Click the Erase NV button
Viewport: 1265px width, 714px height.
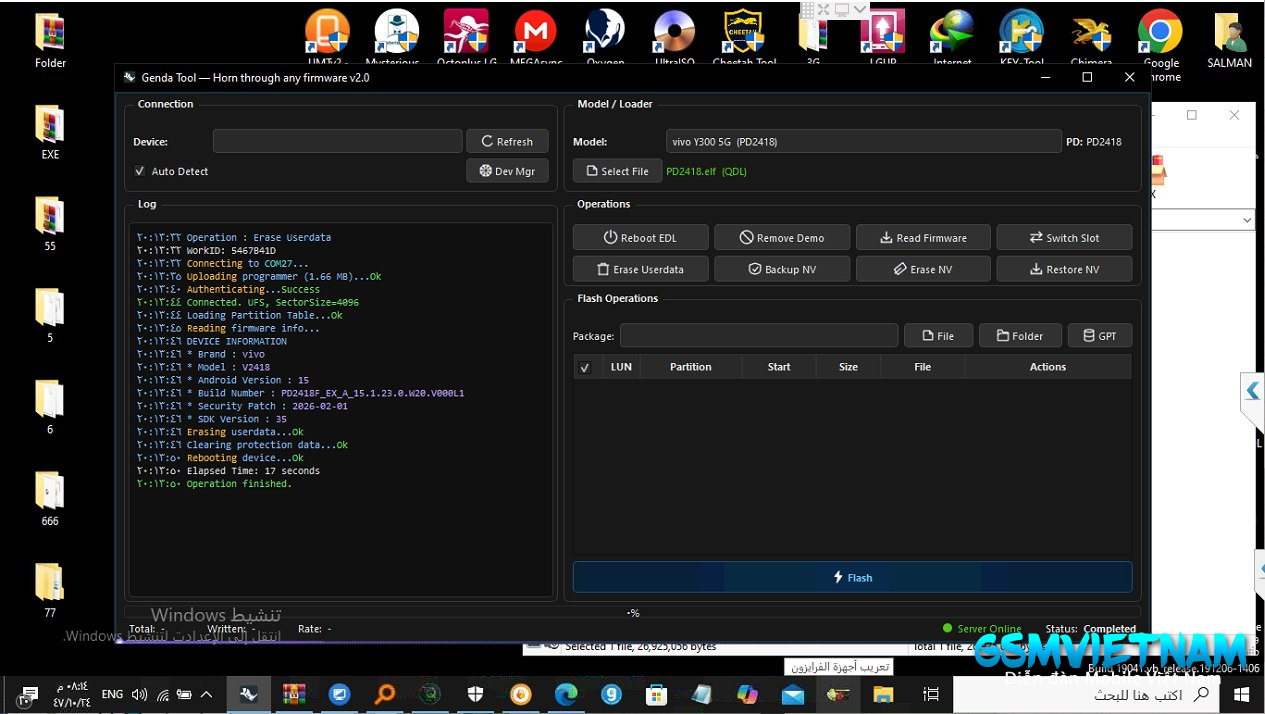pyautogui.click(x=923, y=269)
